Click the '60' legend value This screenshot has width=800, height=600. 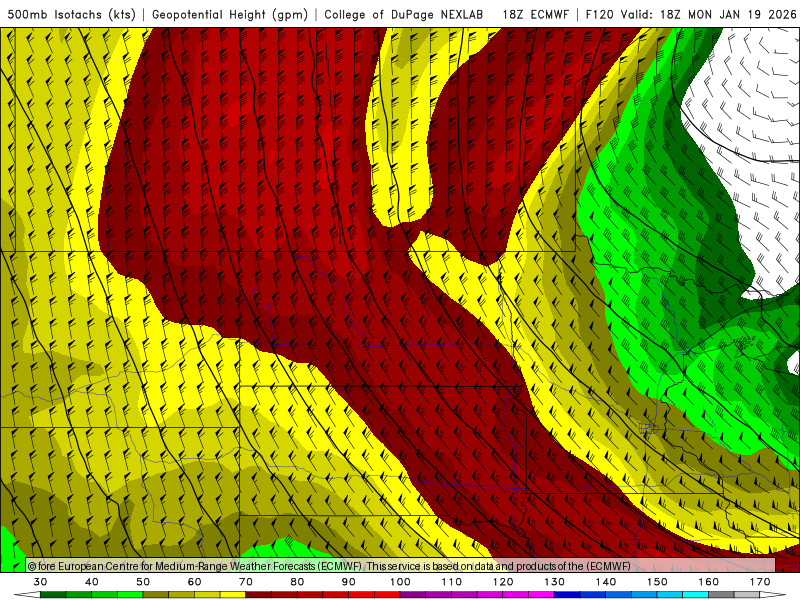(194, 582)
